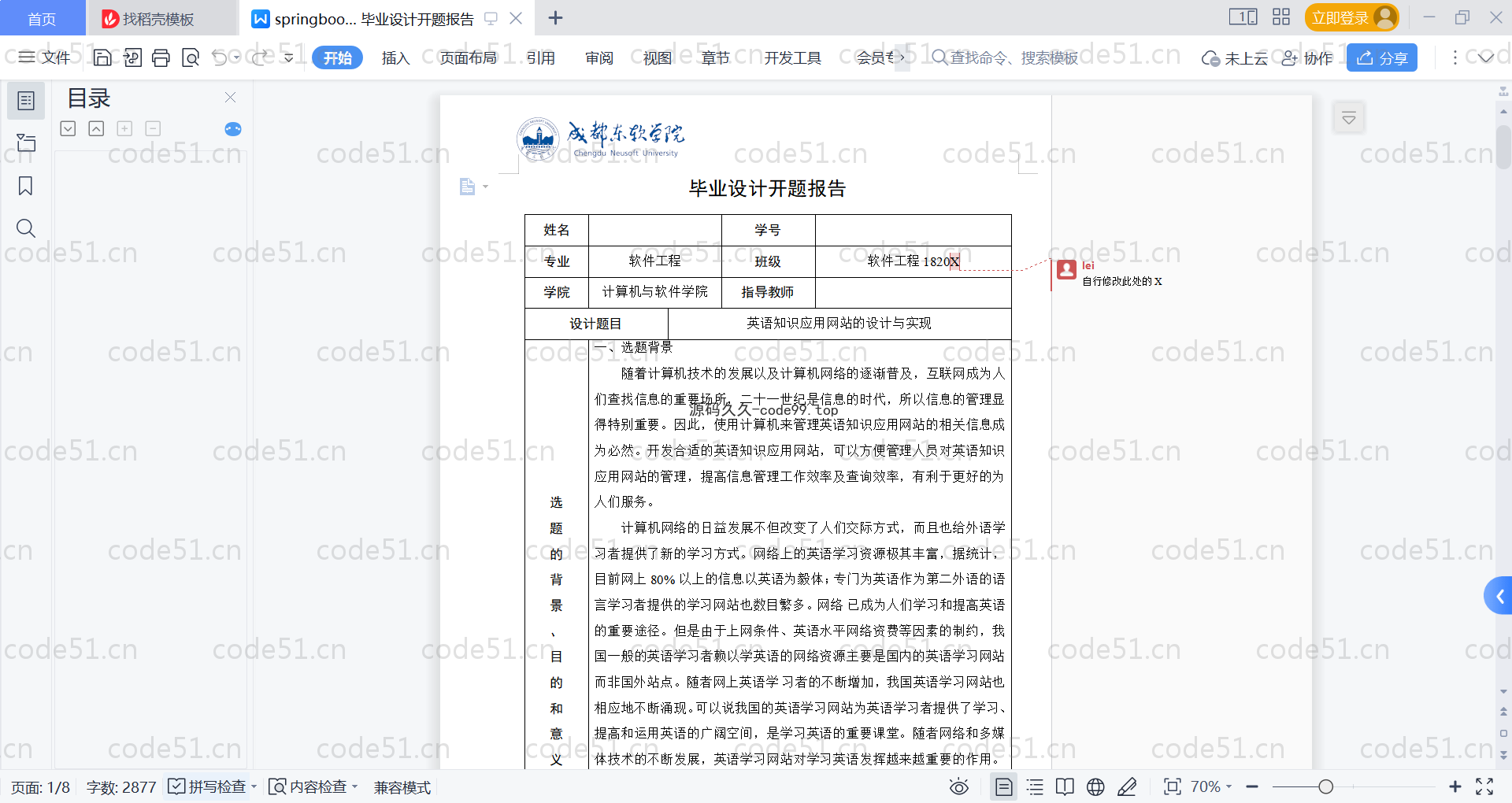Open the undo history dropdown arrow
1512x803 pixels.
(x=236, y=57)
